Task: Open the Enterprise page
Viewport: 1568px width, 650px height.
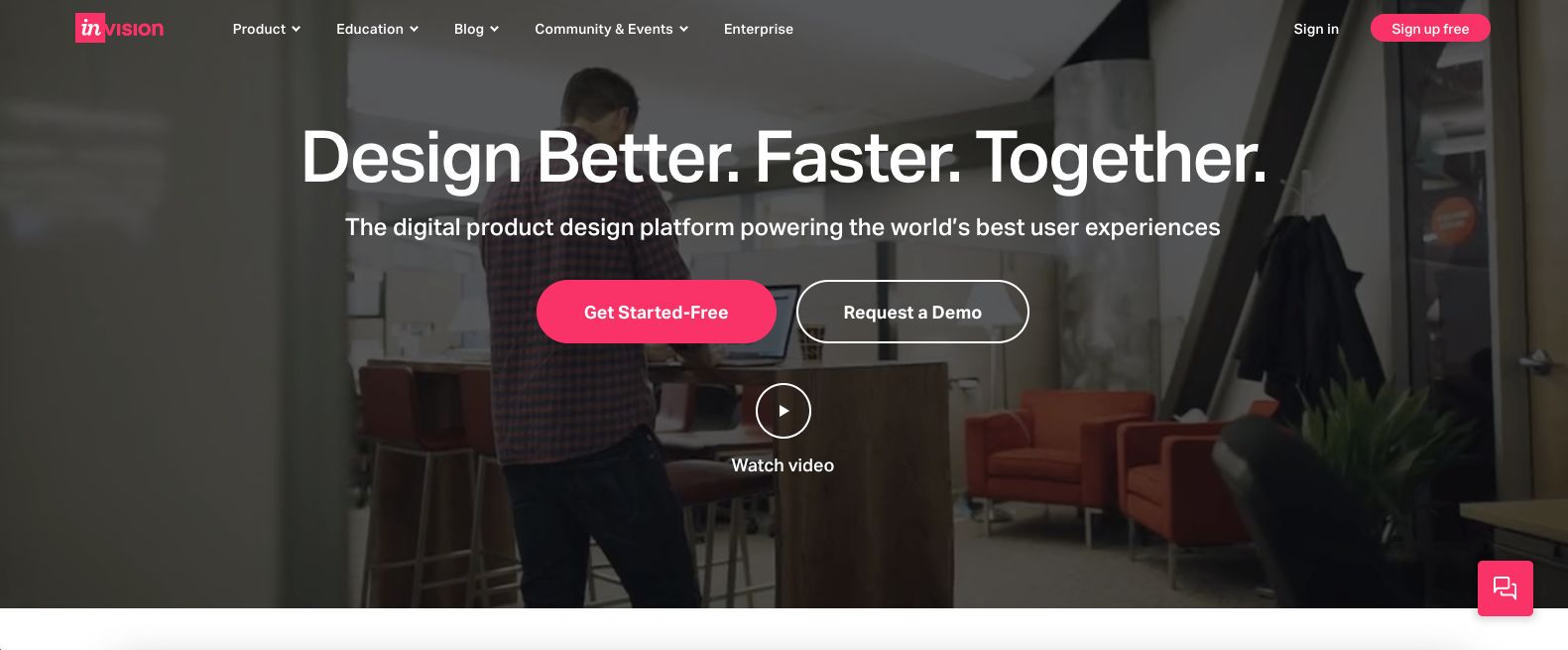Action: (759, 29)
